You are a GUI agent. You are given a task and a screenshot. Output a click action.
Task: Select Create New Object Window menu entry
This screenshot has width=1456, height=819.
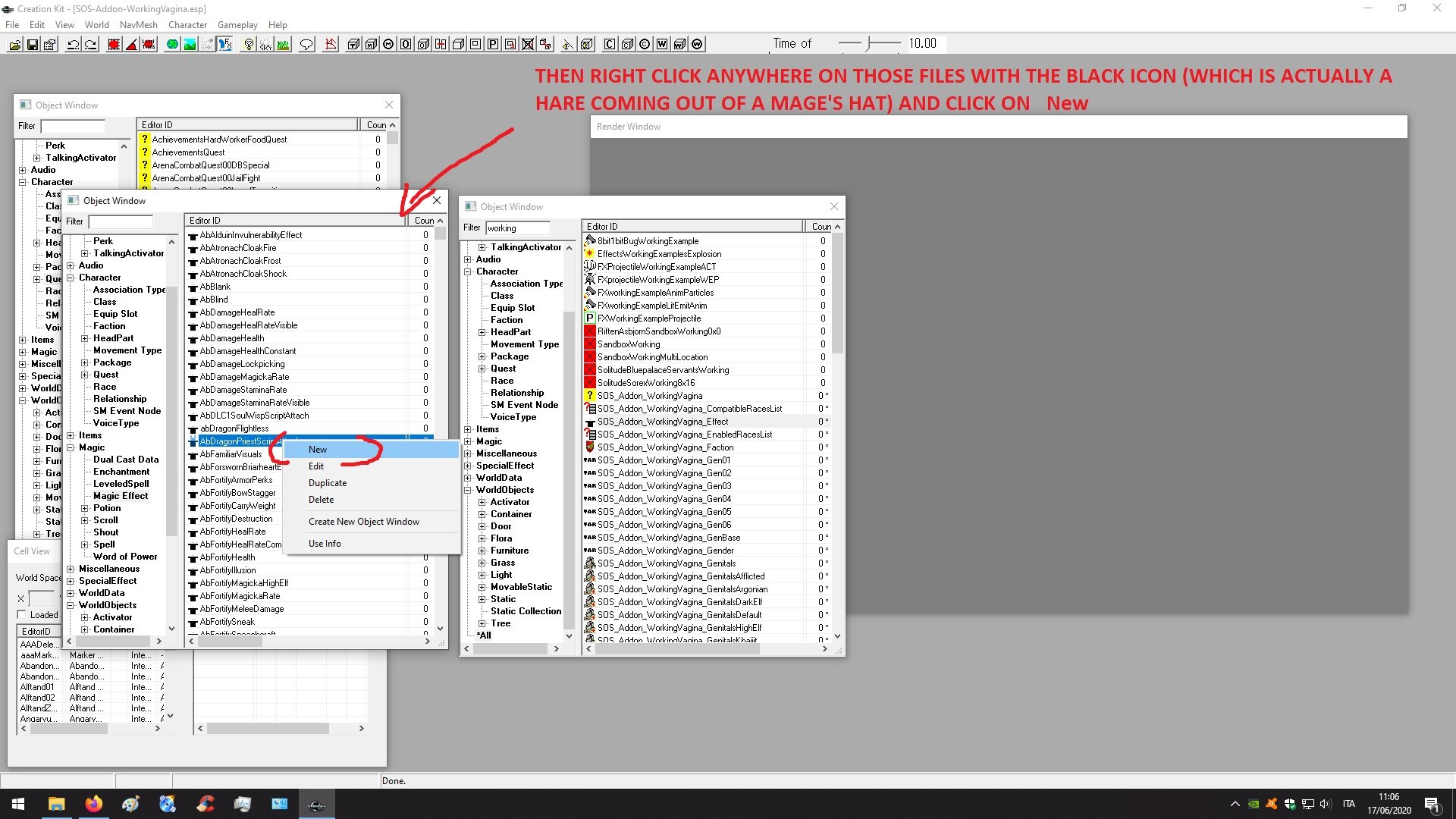[x=372, y=522]
